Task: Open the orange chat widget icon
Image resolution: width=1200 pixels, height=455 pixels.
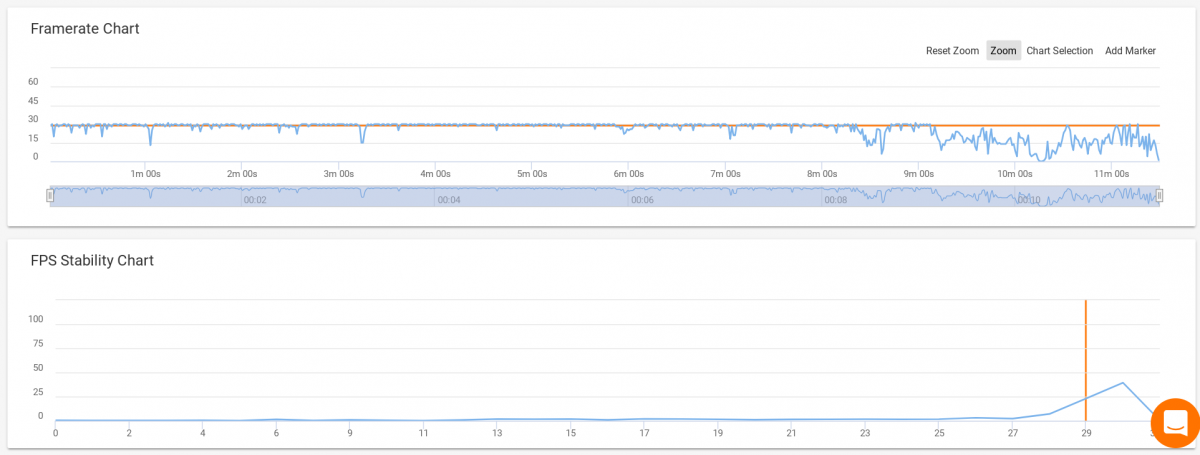Action: coord(1174,421)
